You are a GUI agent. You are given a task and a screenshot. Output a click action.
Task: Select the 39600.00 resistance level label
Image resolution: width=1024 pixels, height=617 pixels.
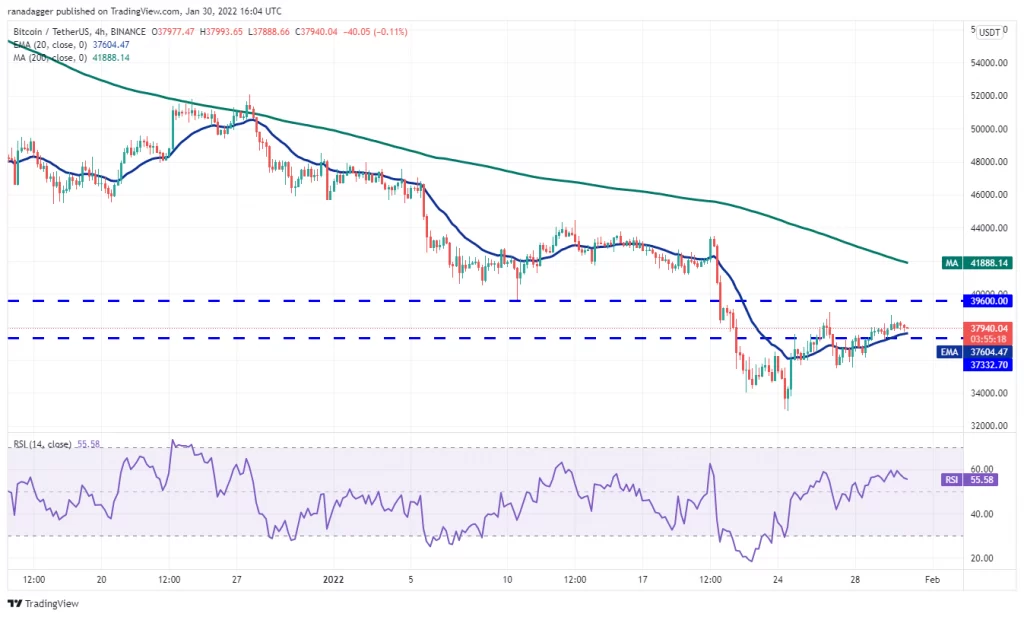click(988, 301)
